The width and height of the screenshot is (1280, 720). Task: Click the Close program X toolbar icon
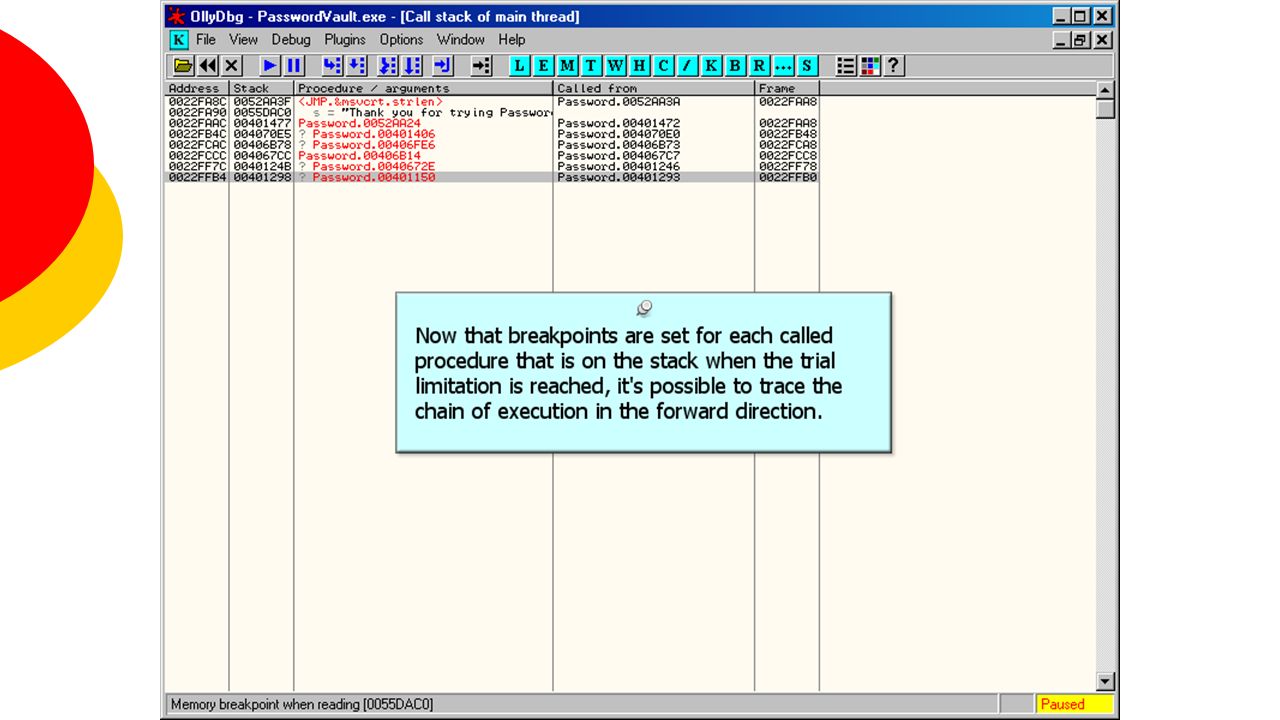tap(232, 66)
